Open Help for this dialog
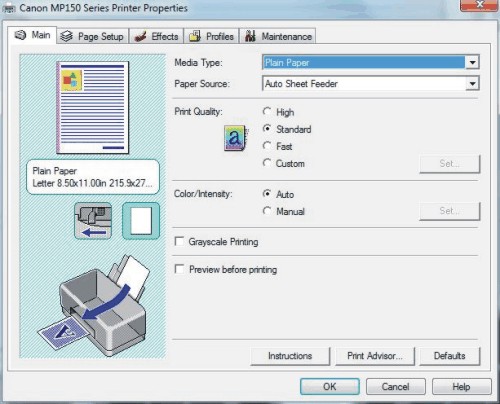500x404 pixels. click(x=461, y=387)
